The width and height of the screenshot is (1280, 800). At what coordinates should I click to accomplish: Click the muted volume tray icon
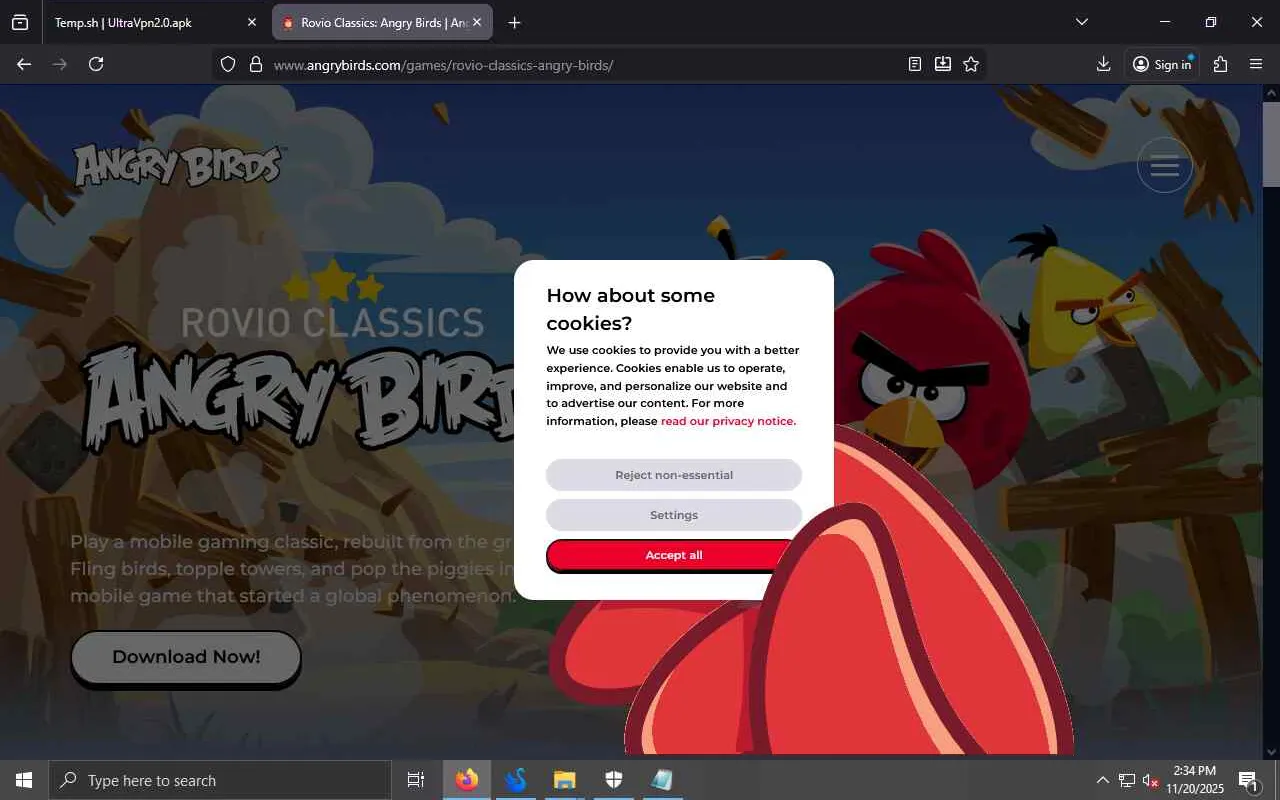click(1151, 780)
